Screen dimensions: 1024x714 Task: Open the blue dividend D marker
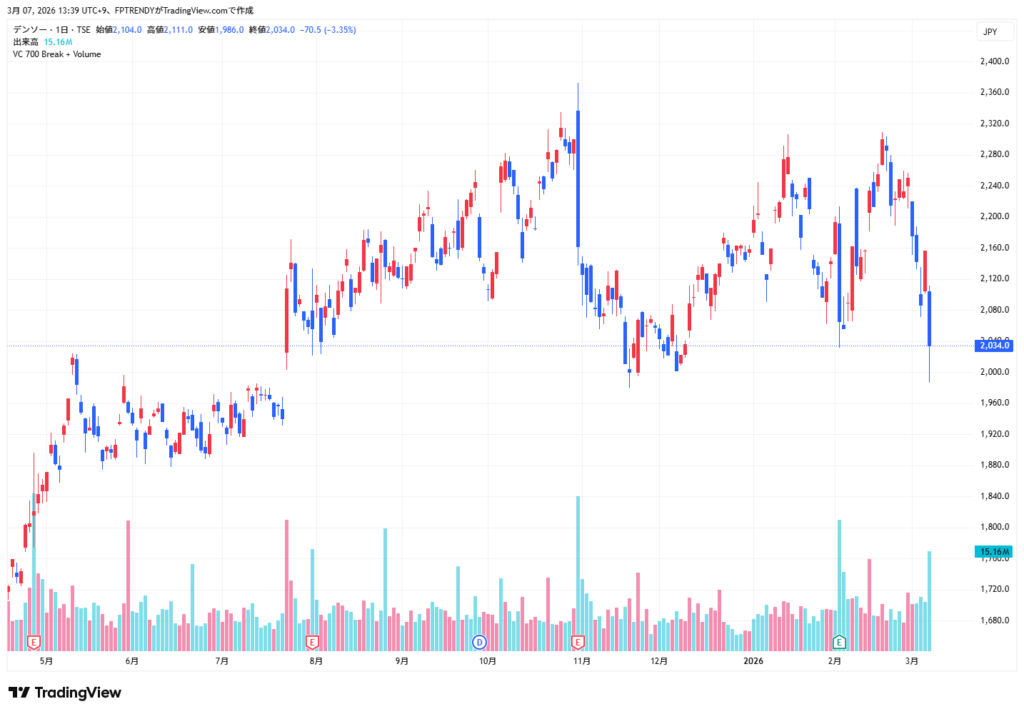[x=479, y=640]
